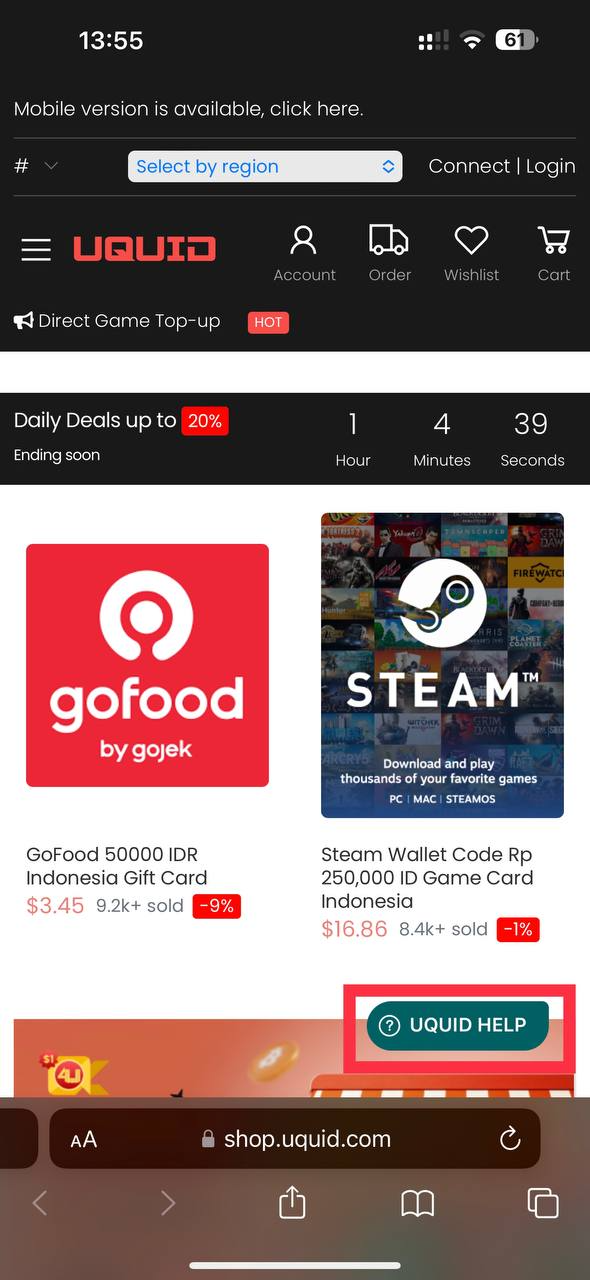590x1280 pixels.
Task: Tap the Safari share icon
Action: (x=292, y=1202)
